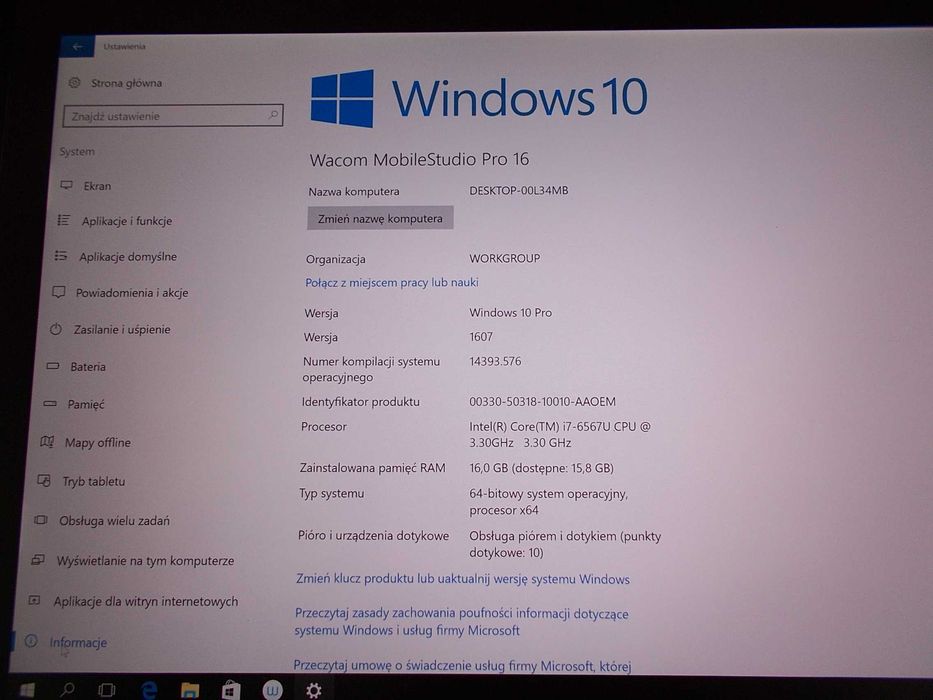Viewport: 933px width, 700px height.
Task: Open the Pamięć storage page
Action: click(86, 405)
